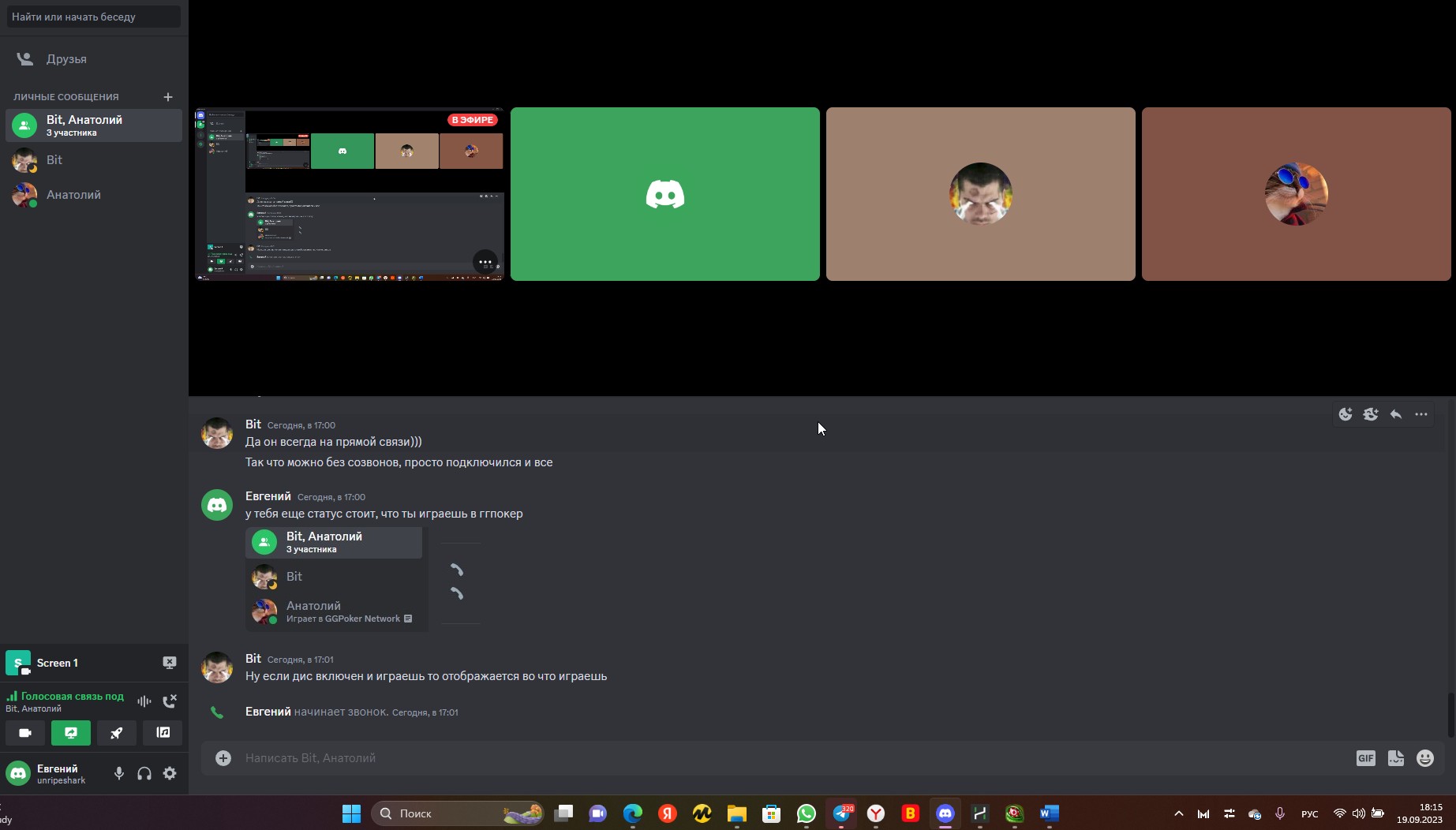1456x830 pixels.
Task: Open Telegram from the taskbar
Action: click(x=841, y=813)
